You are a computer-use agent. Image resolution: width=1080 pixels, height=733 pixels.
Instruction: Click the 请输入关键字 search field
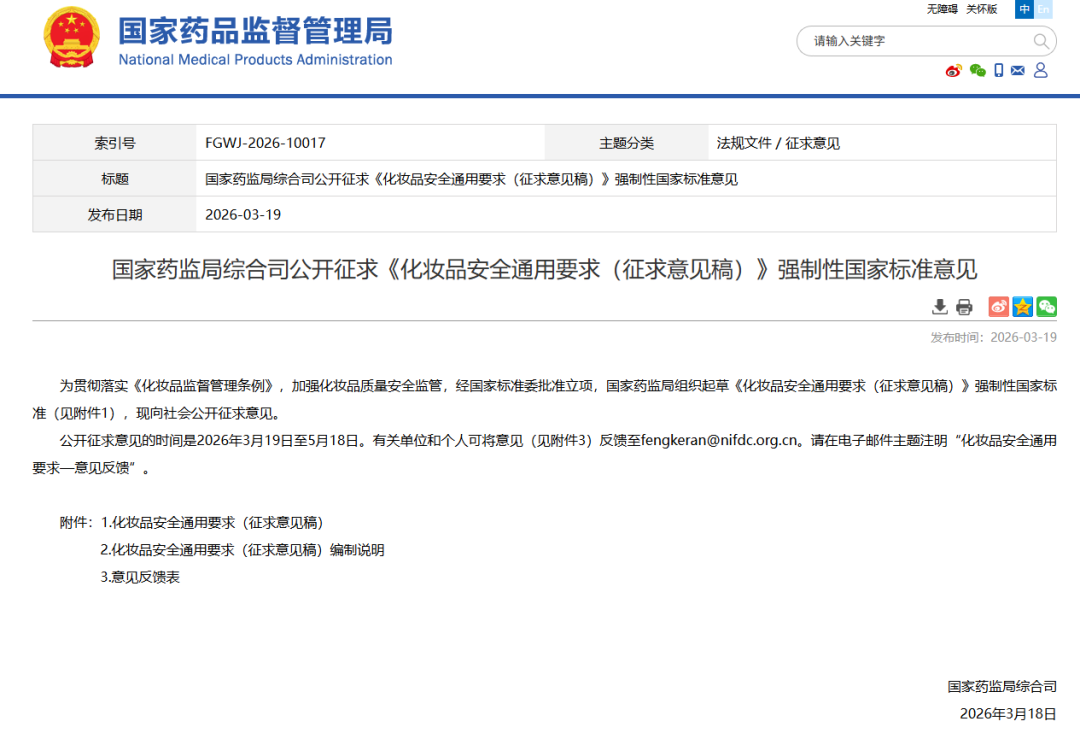(915, 41)
